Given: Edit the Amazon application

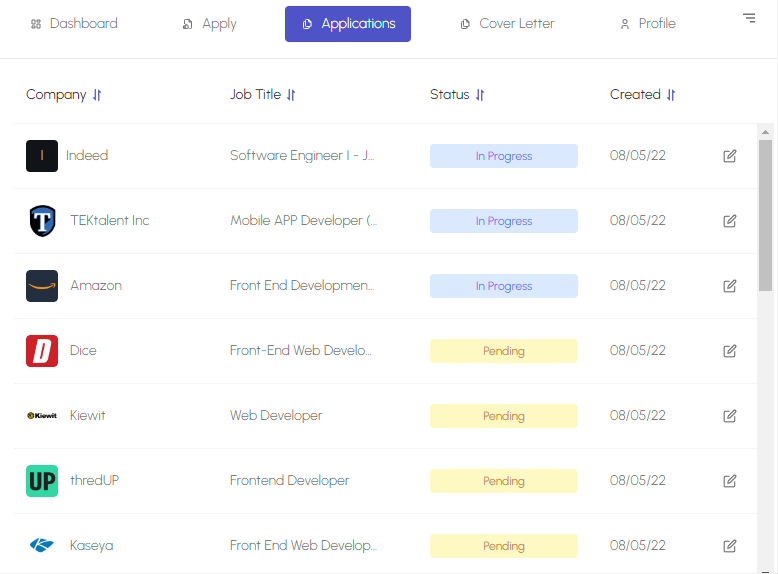Looking at the screenshot, I should coord(729,286).
